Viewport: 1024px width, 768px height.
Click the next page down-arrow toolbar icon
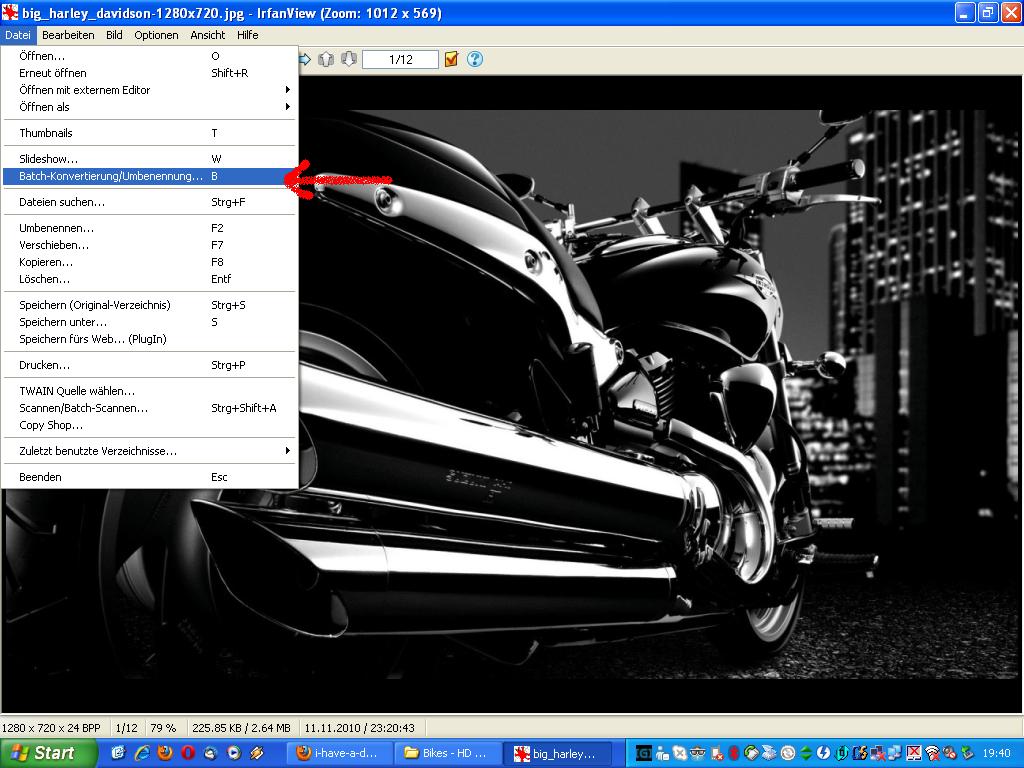tap(349, 59)
